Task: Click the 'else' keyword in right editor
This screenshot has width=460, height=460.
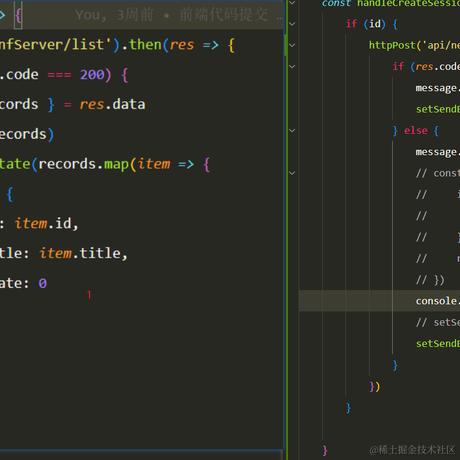Action: 416,130
